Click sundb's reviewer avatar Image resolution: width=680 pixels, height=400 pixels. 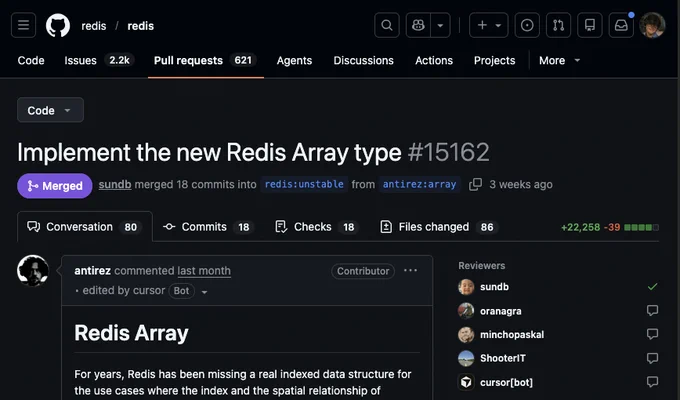click(x=466, y=287)
